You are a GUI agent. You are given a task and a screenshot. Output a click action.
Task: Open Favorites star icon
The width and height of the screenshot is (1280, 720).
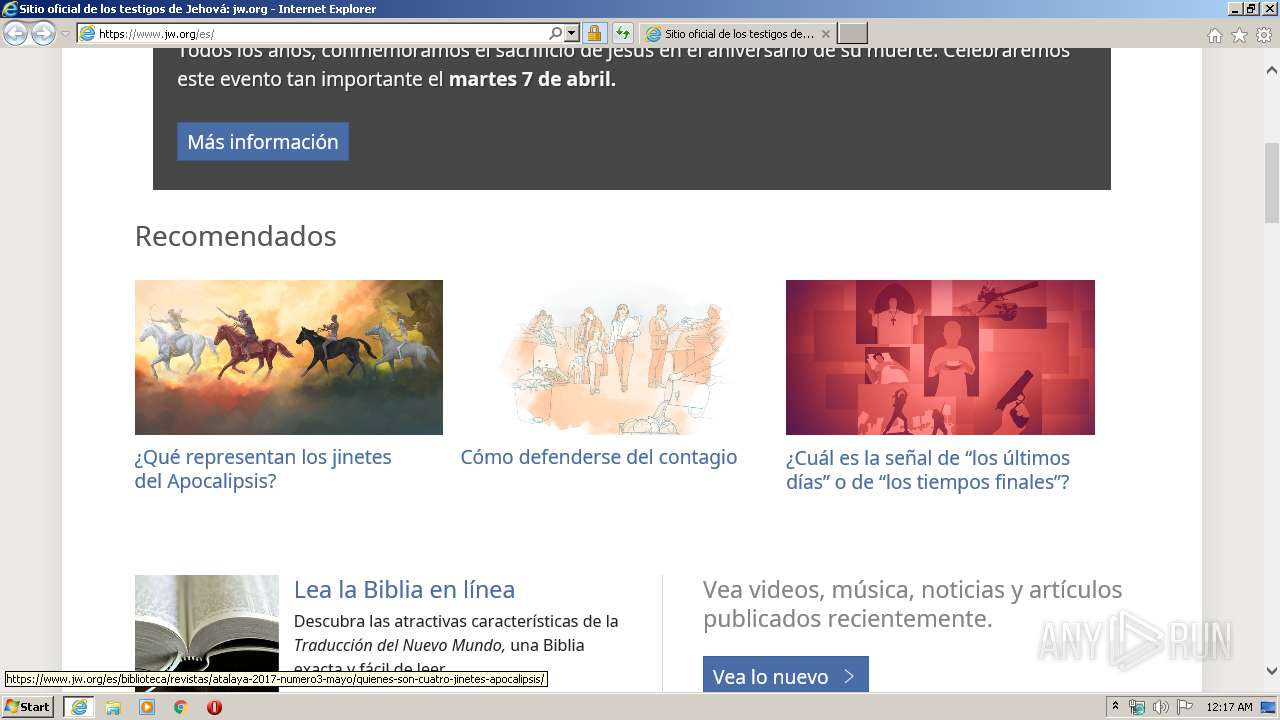[x=1239, y=35]
